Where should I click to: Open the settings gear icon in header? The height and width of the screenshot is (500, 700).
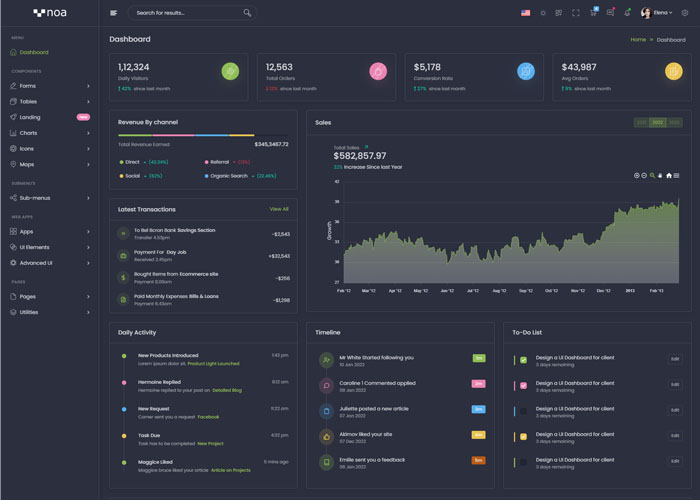685,13
